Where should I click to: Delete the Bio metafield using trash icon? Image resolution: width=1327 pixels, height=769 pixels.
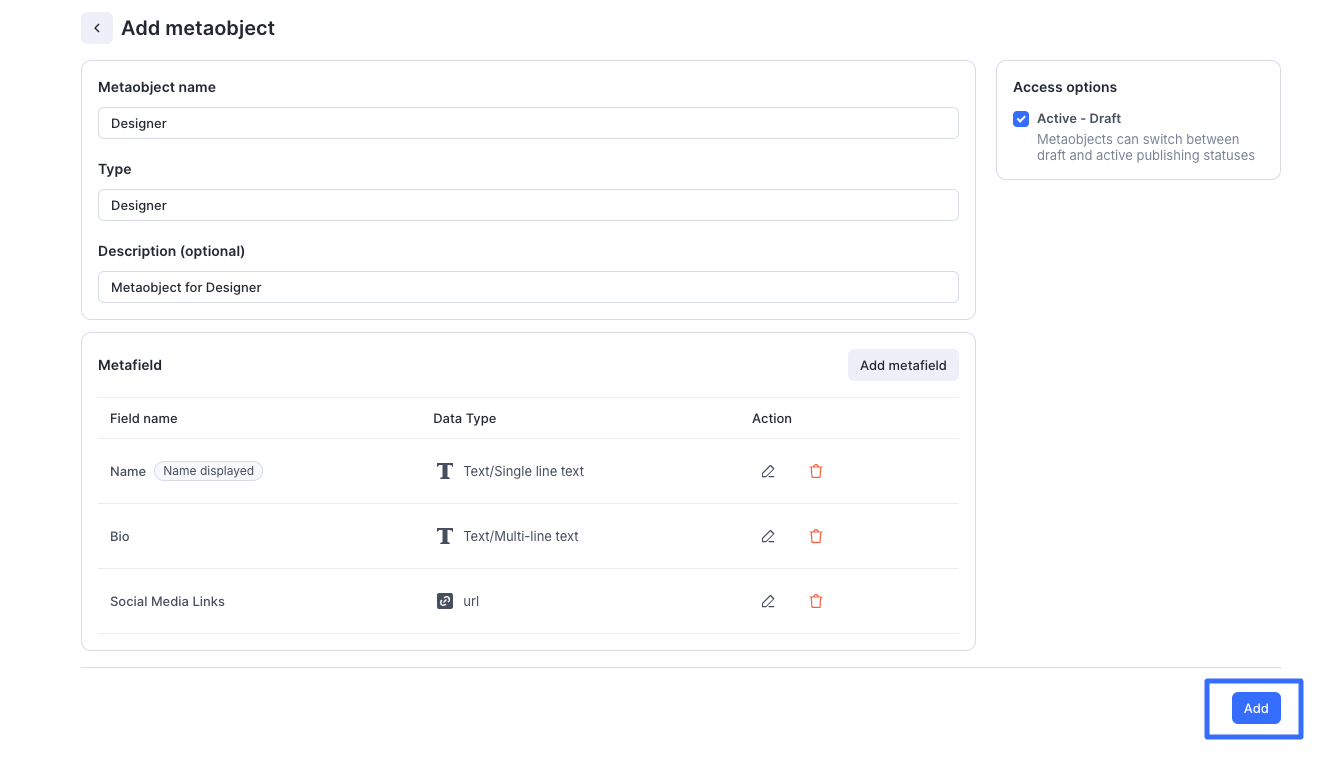click(x=816, y=536)
